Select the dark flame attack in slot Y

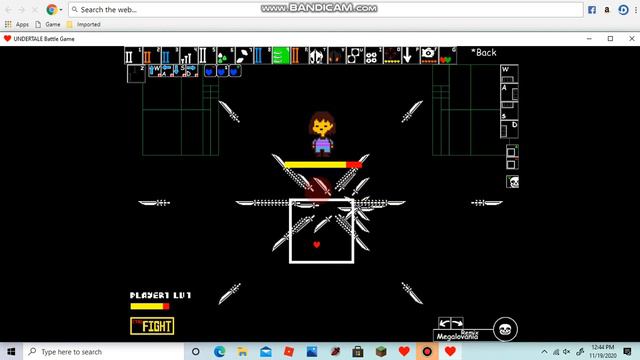tap(336, 55)
